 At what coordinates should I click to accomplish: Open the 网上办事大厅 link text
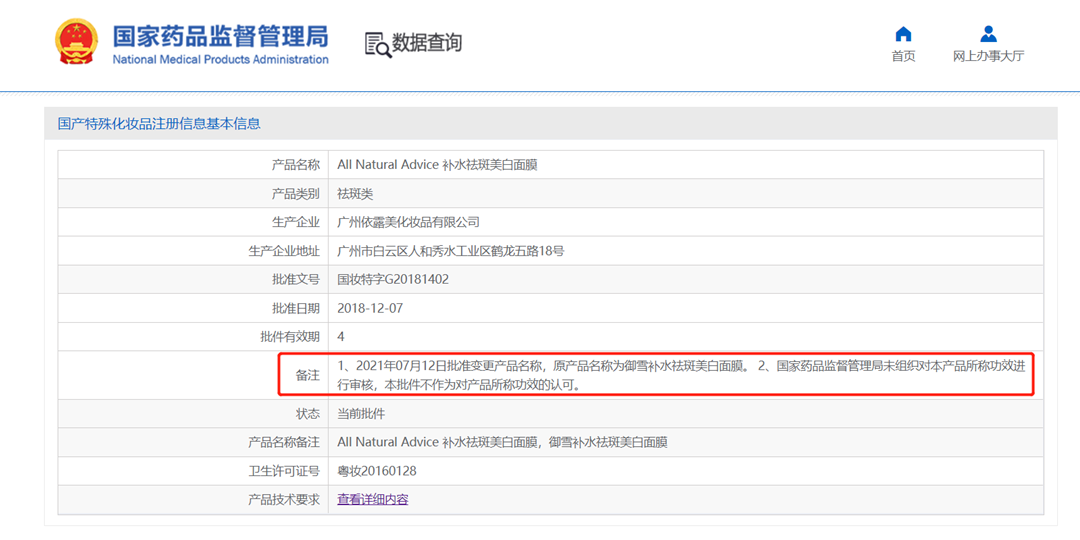(988, 56)
